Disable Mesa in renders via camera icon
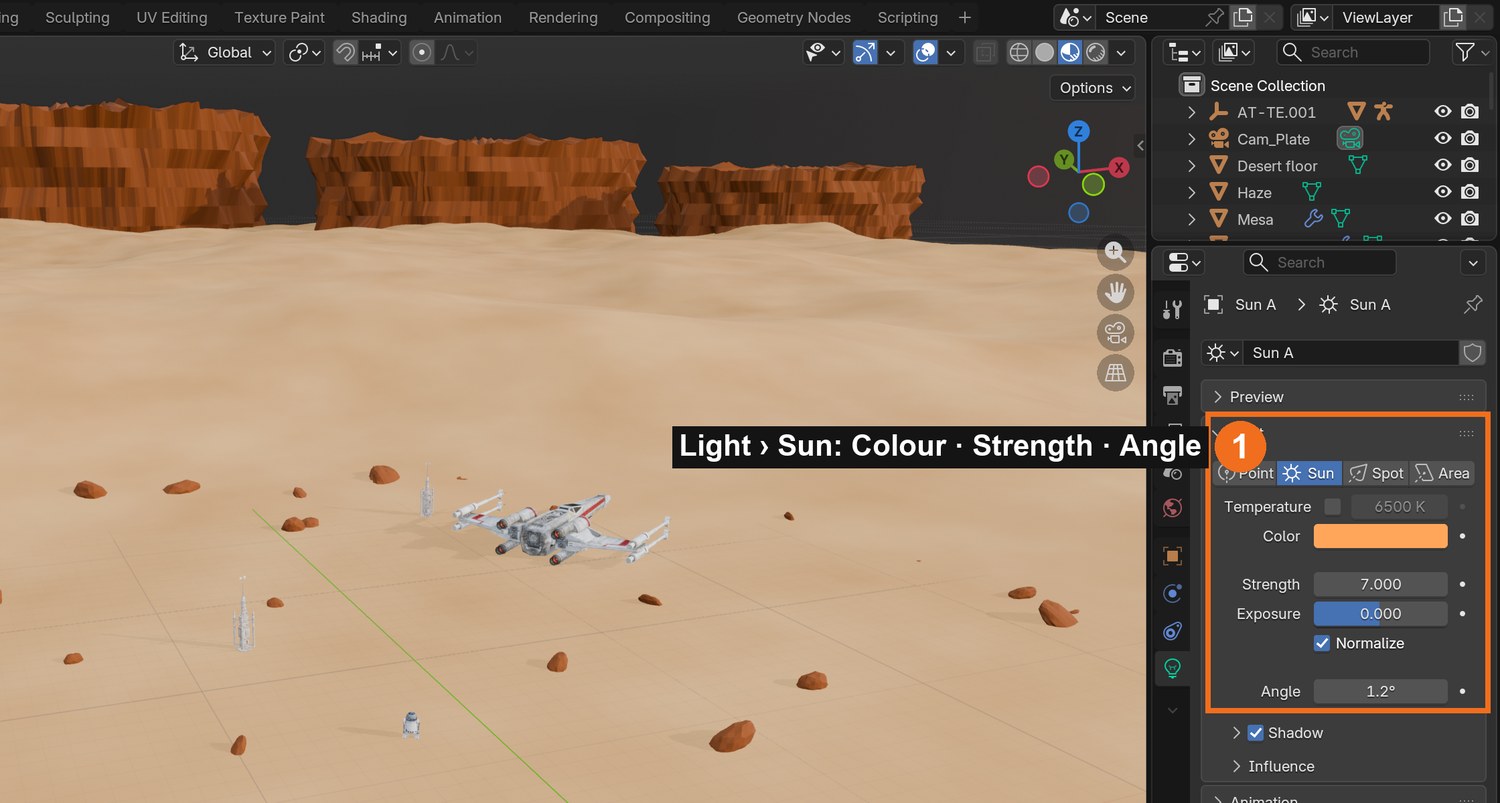Viewport: 1500px width, 803px height. click(1470, 219)
